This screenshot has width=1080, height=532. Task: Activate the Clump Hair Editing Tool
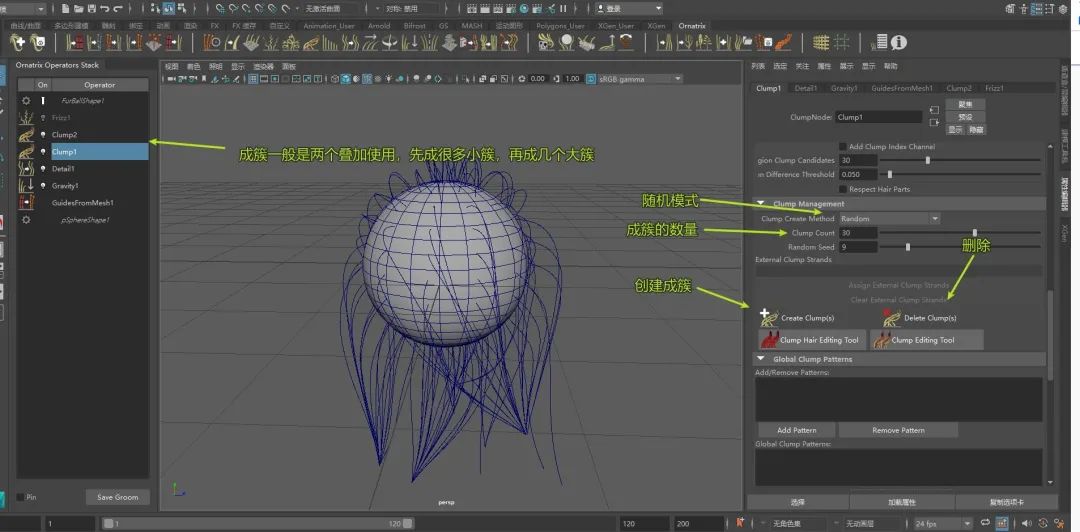tap(810, 340)
